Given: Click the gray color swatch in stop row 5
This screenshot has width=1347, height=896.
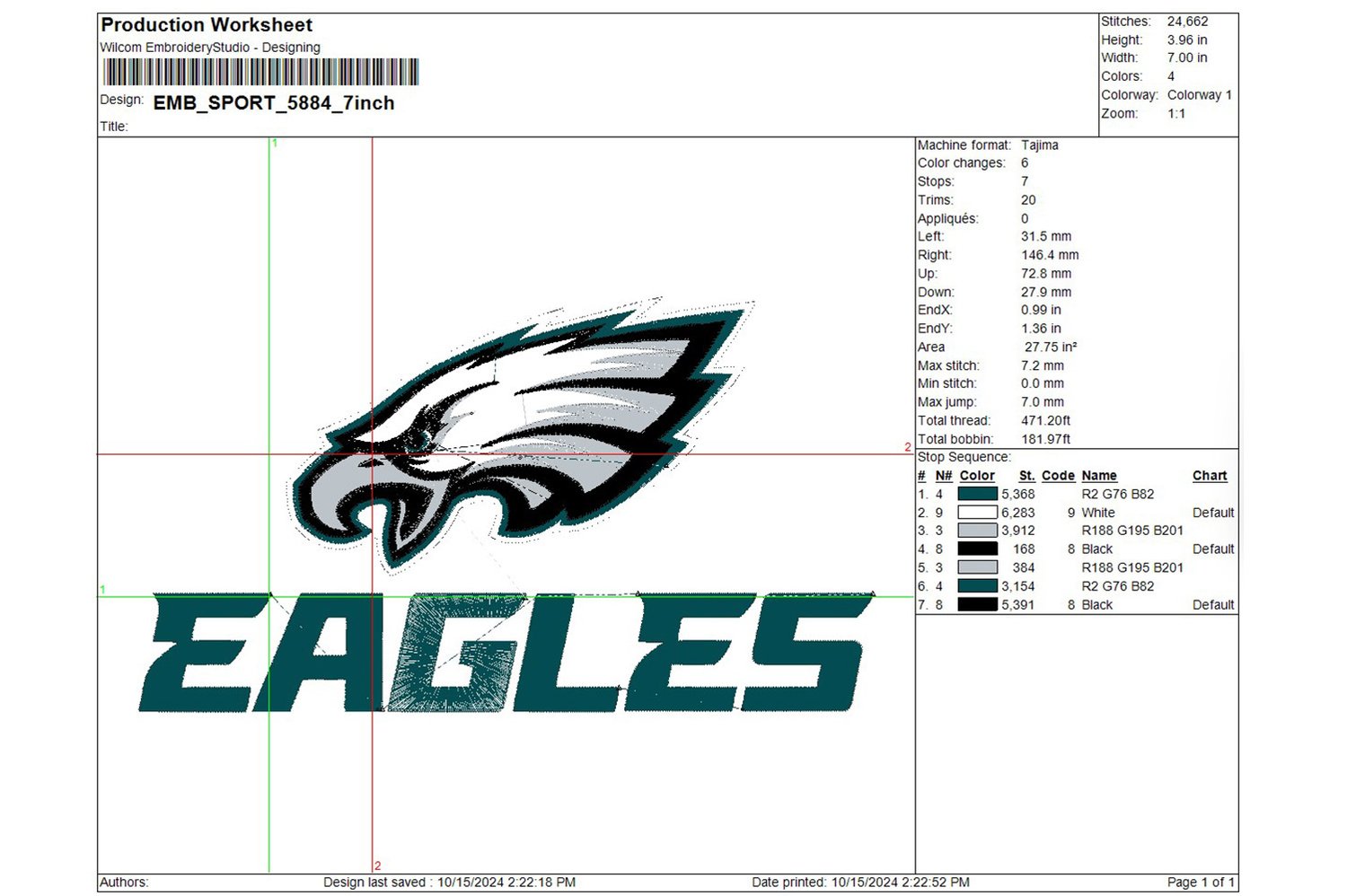Looking at the screenshot, I should pyautogui.click(x=977, y=567).
